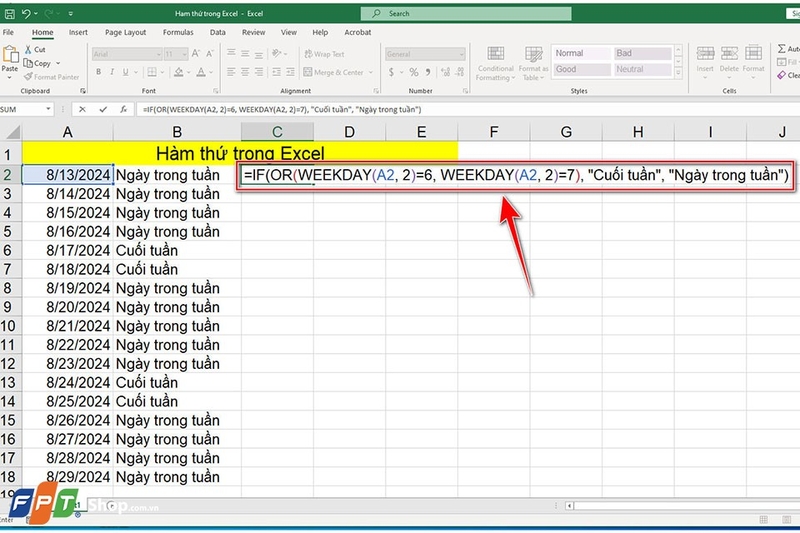The height and width of the screenshot is (533, 800).
Task: Toggle Underline formatting
Action: (126, 72)
